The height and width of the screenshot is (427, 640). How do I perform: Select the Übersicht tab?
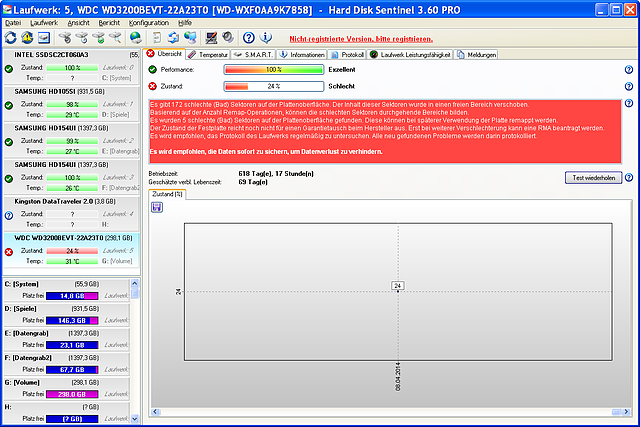click(164, 54)
